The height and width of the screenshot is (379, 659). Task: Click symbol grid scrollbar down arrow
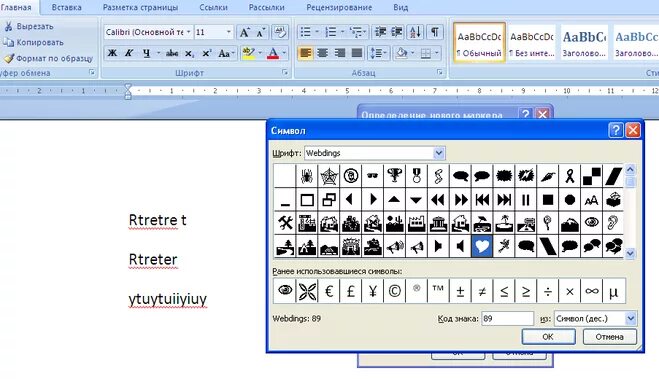(x=630, y=253)
